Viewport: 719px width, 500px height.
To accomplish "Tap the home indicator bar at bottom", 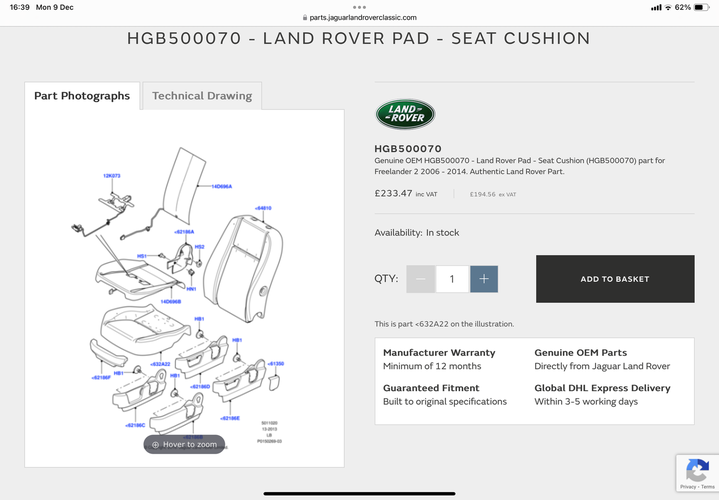I will coord(360,494).
